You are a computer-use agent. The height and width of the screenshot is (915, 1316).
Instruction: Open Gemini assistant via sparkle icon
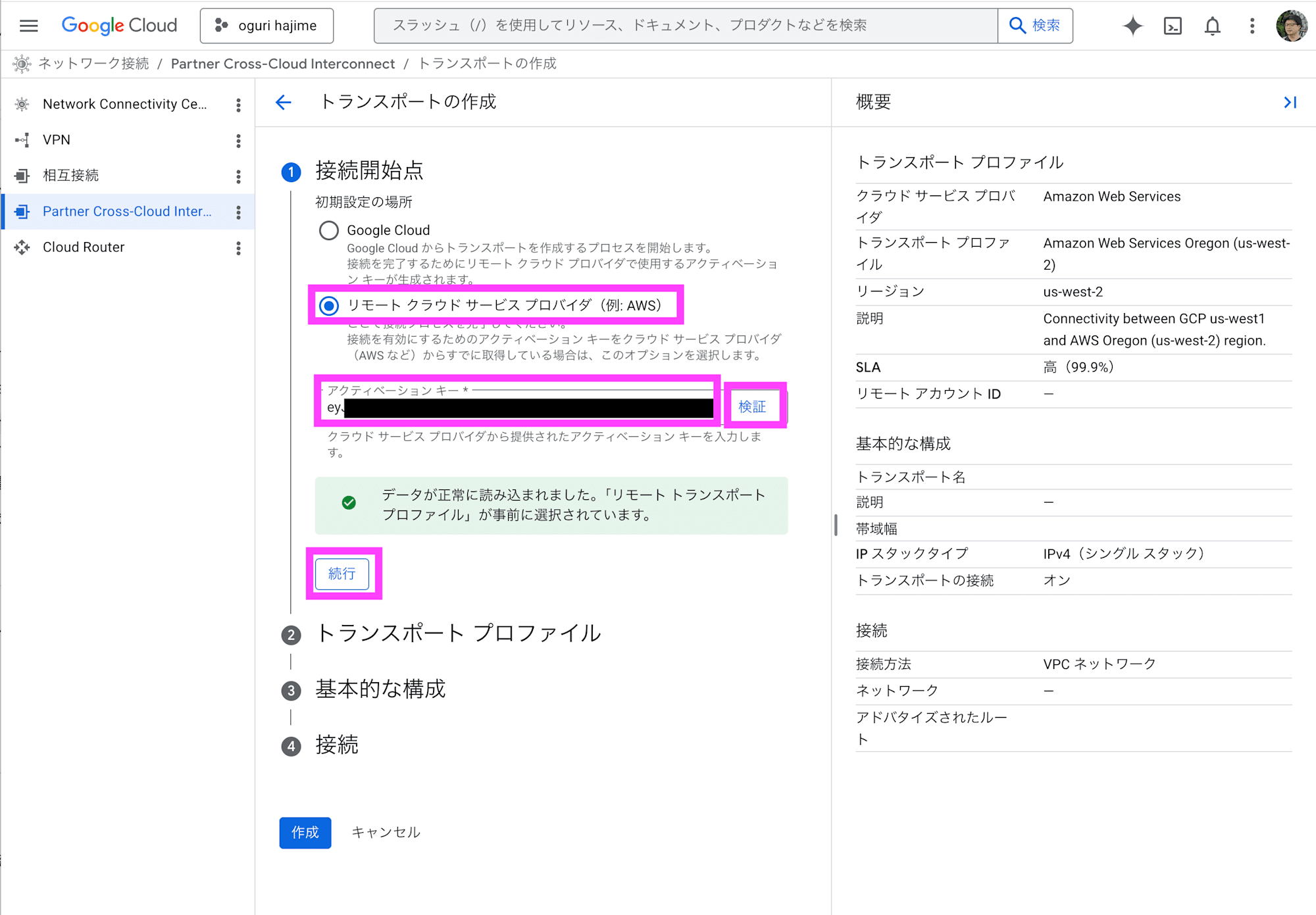[x=1133, y=26]
